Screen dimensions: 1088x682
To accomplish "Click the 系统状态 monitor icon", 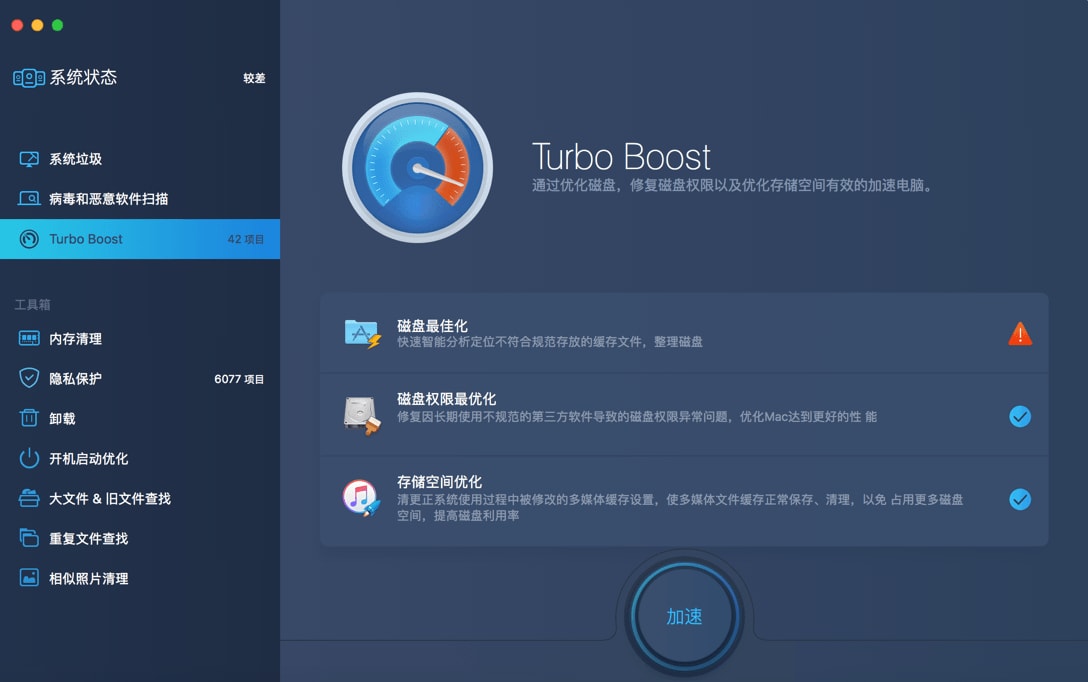I will tap(29, 78).
